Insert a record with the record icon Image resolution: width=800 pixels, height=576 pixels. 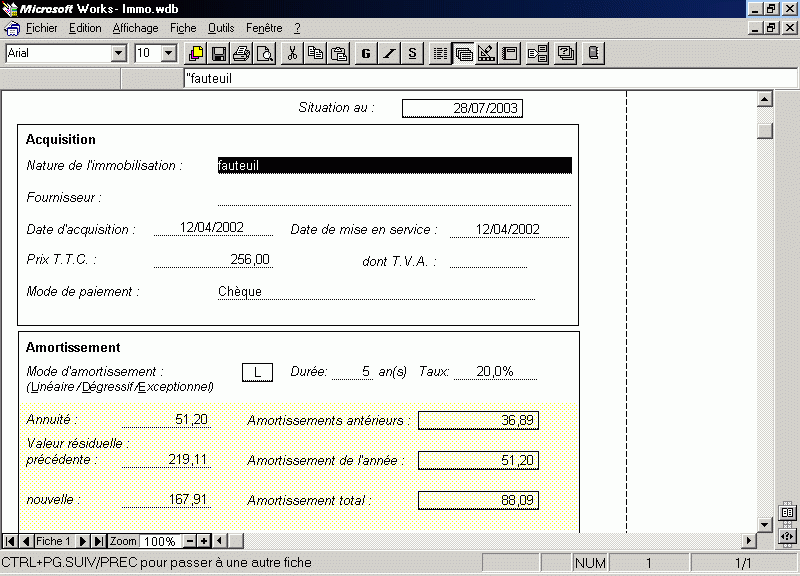click(537, 53)
